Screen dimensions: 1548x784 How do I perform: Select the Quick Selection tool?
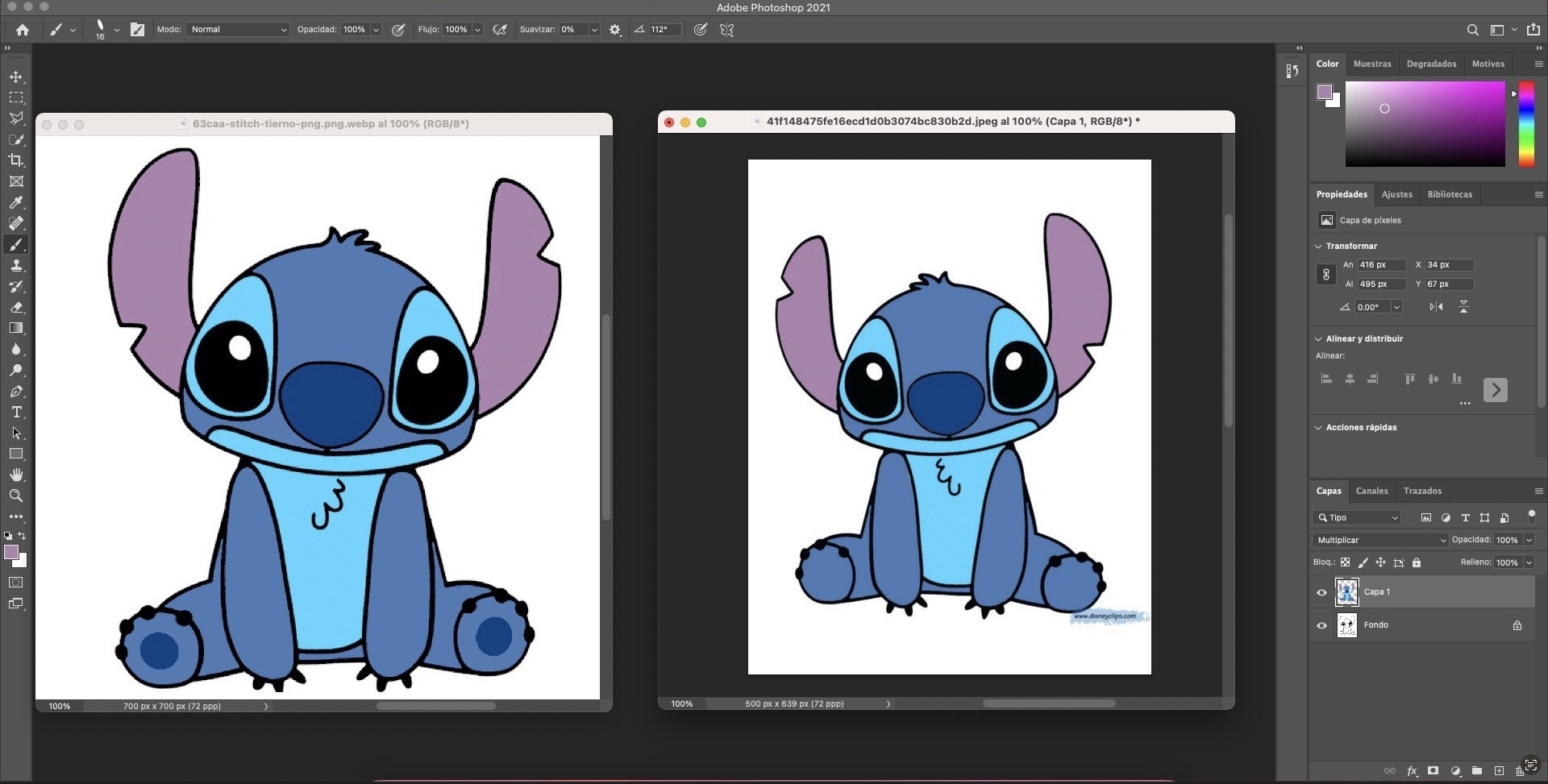click(16, 139)
